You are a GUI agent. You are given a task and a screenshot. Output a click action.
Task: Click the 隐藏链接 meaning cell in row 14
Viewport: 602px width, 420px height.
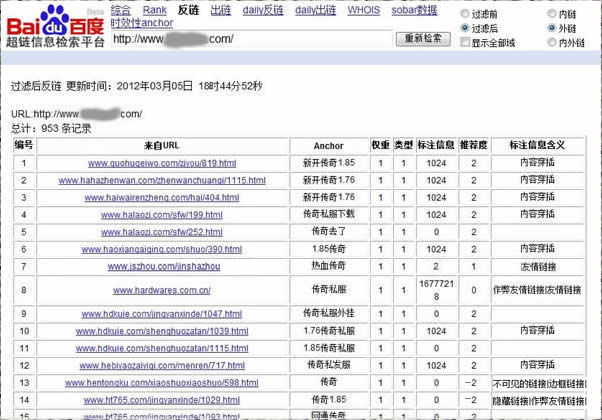coord(539,401)
